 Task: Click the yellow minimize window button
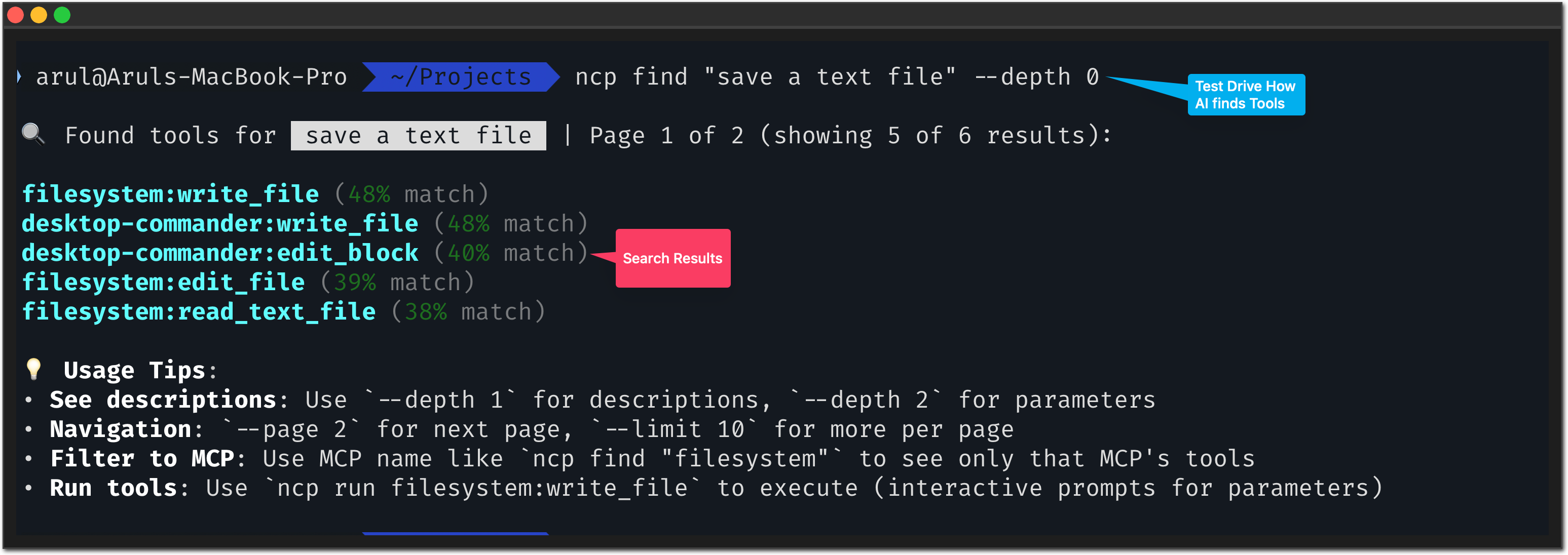pyautogui.click(x=39, y=15)
